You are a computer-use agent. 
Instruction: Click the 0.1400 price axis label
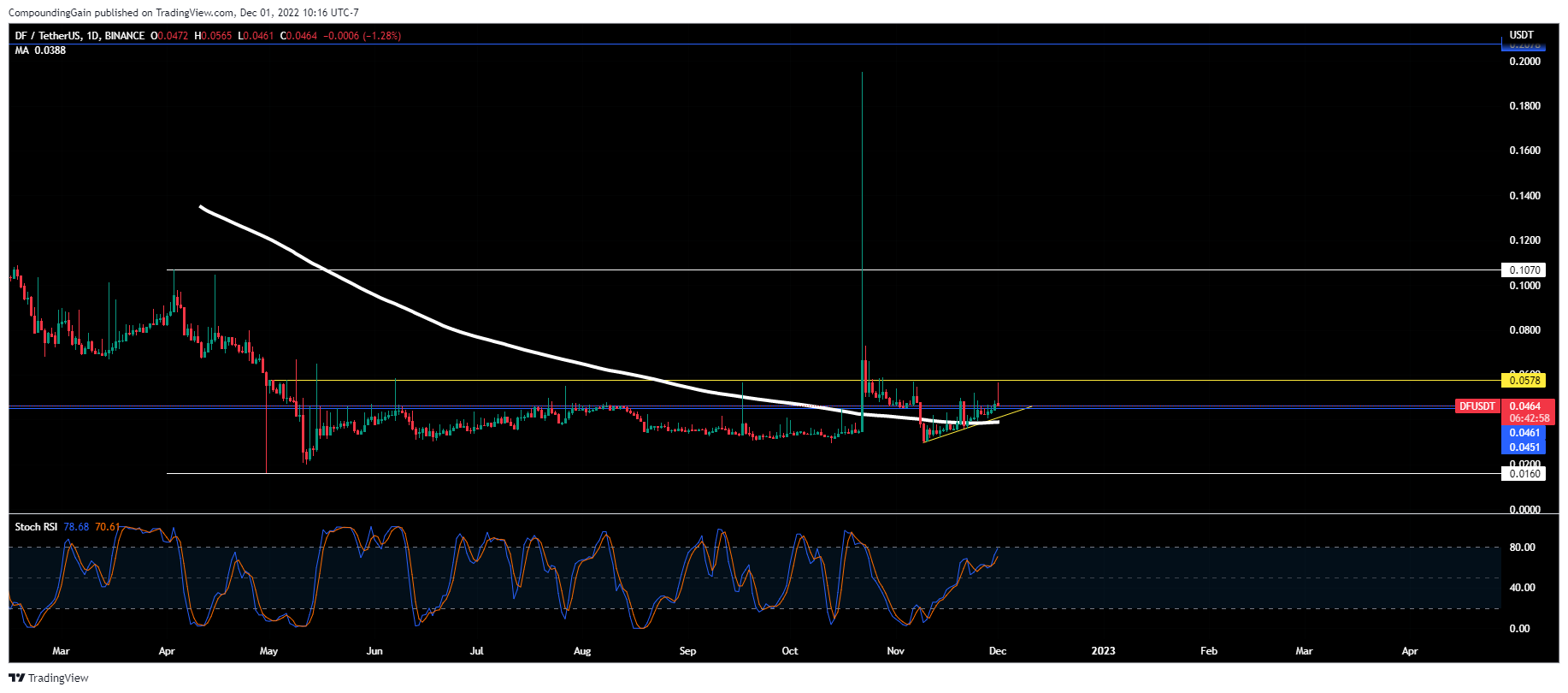1525,196
